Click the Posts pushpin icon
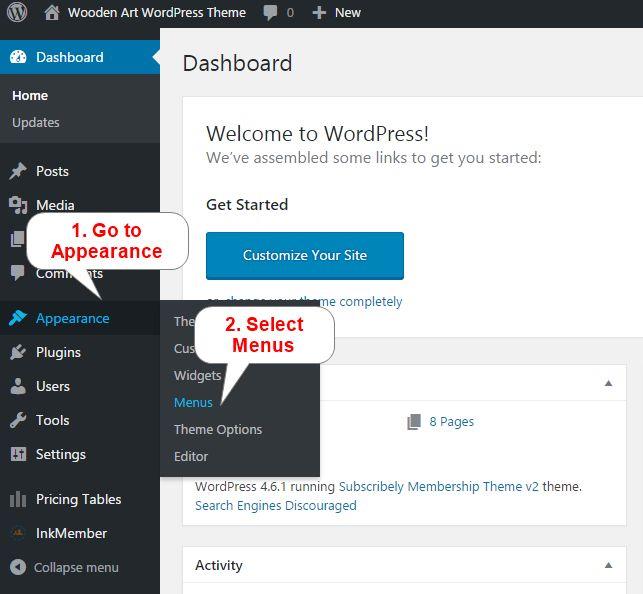643x594 pixels. click(18, 171)
